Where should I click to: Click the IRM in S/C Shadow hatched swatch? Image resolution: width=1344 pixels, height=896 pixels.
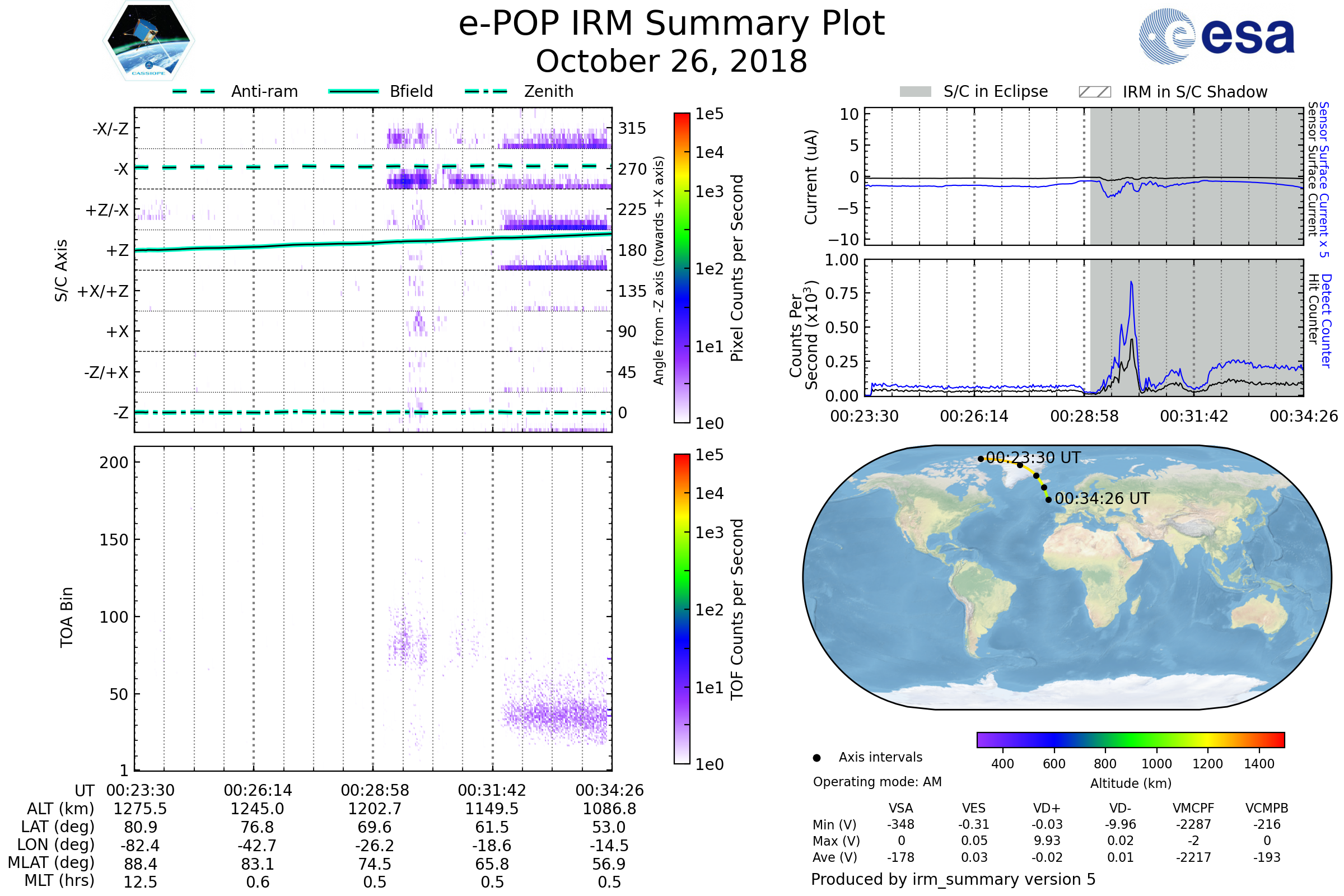[1094, 92]
